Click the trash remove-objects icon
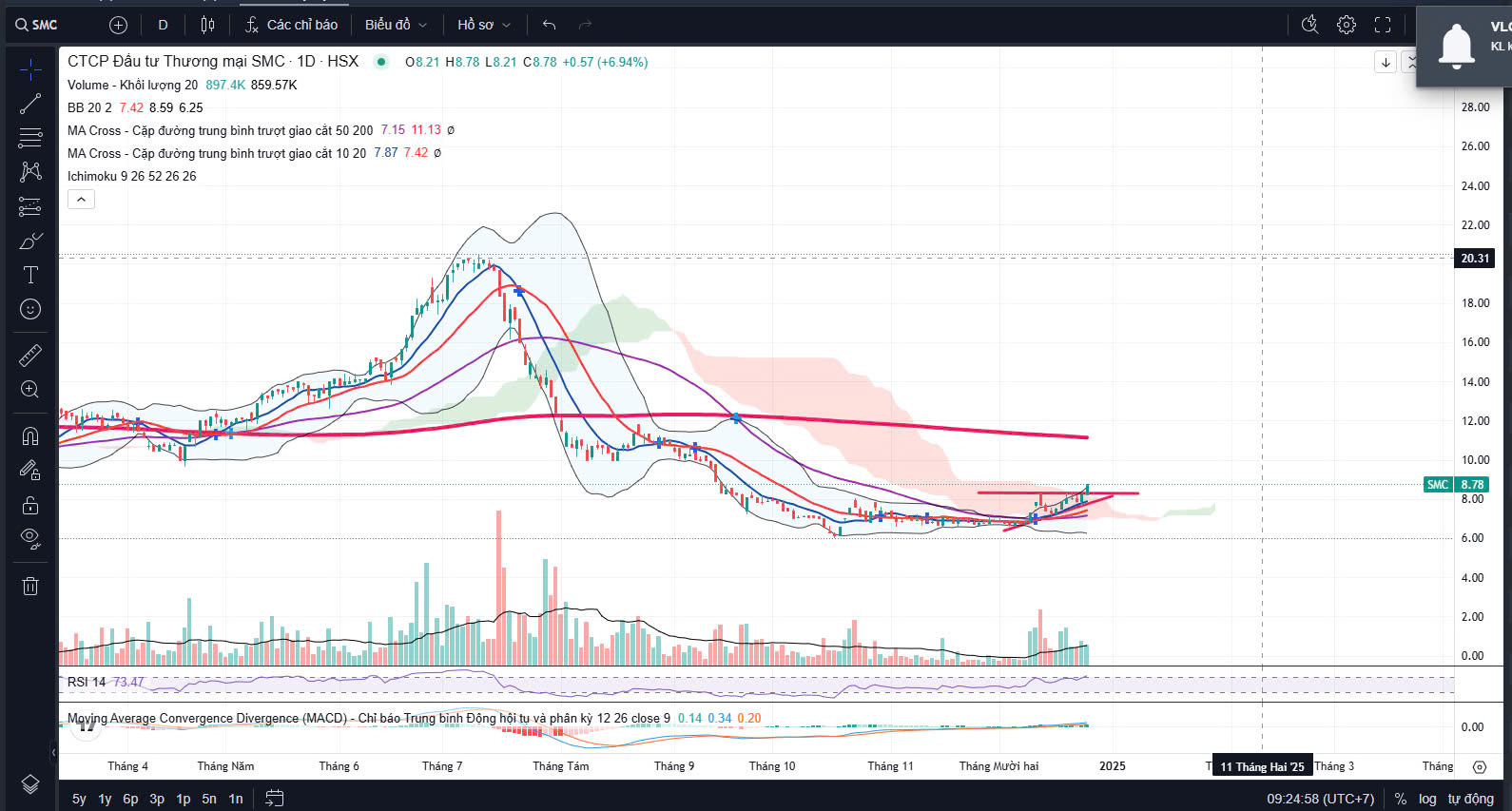The image size is (1512, 811). (x=30, y=586)
